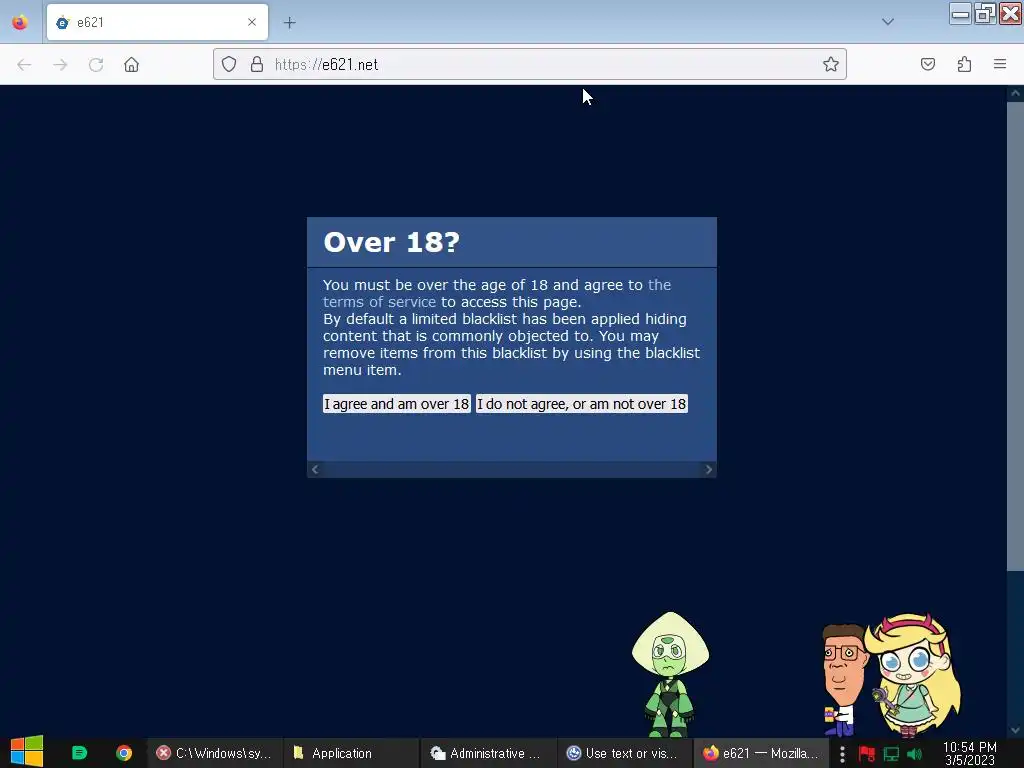Image resolution: width=1024 pixels, height=768 pixels.
Task: Restore down the Firefox window
Action: pos(985,14)
